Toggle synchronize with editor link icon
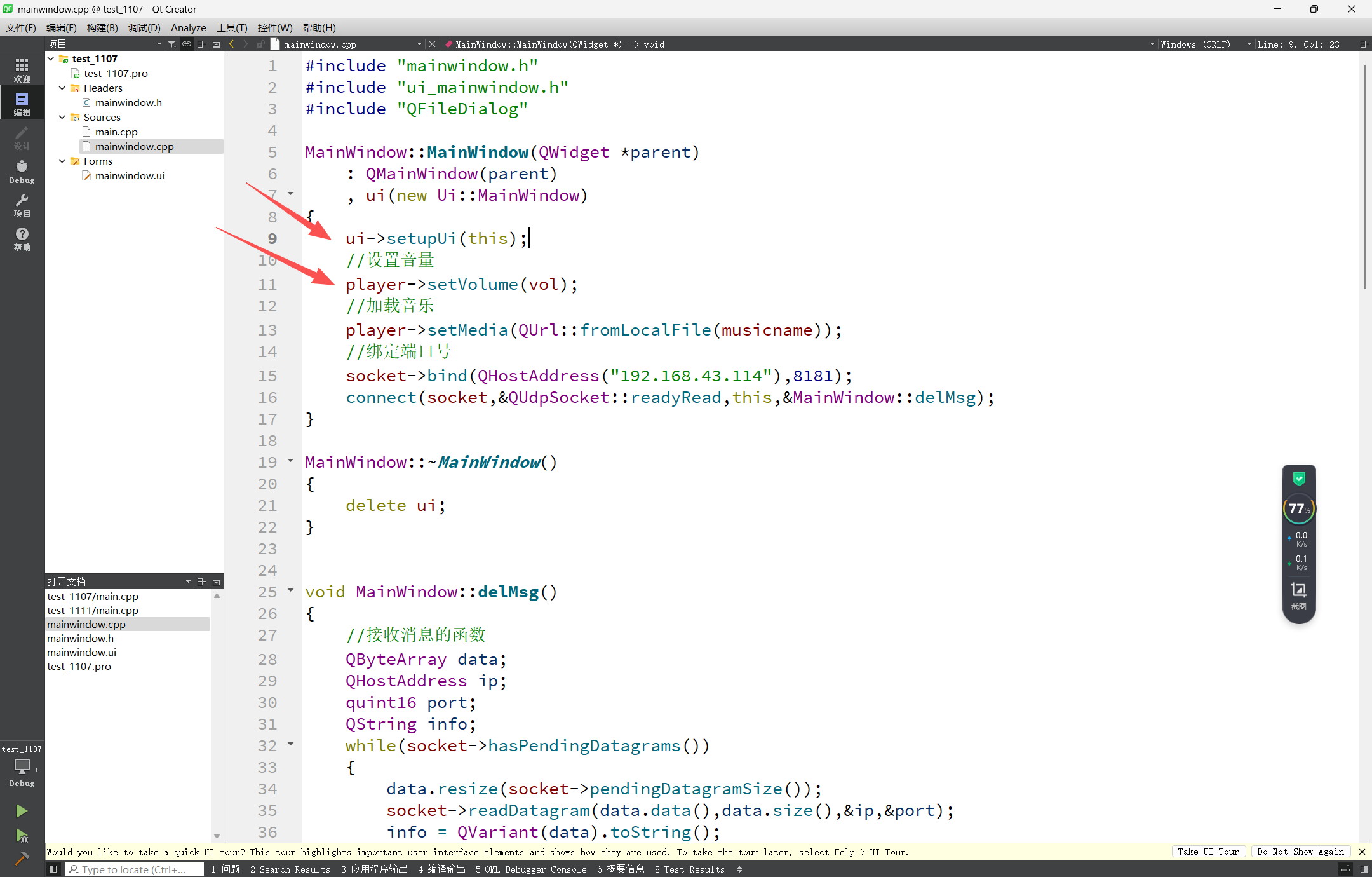This screenshot has width=1372, height=877. coord(187,44)
